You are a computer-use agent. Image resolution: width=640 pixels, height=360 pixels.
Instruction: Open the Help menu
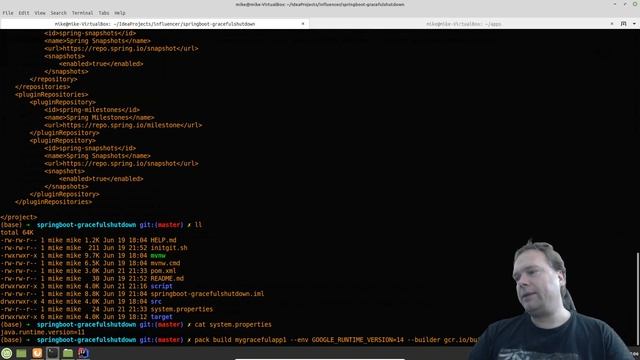pos(120,13)
